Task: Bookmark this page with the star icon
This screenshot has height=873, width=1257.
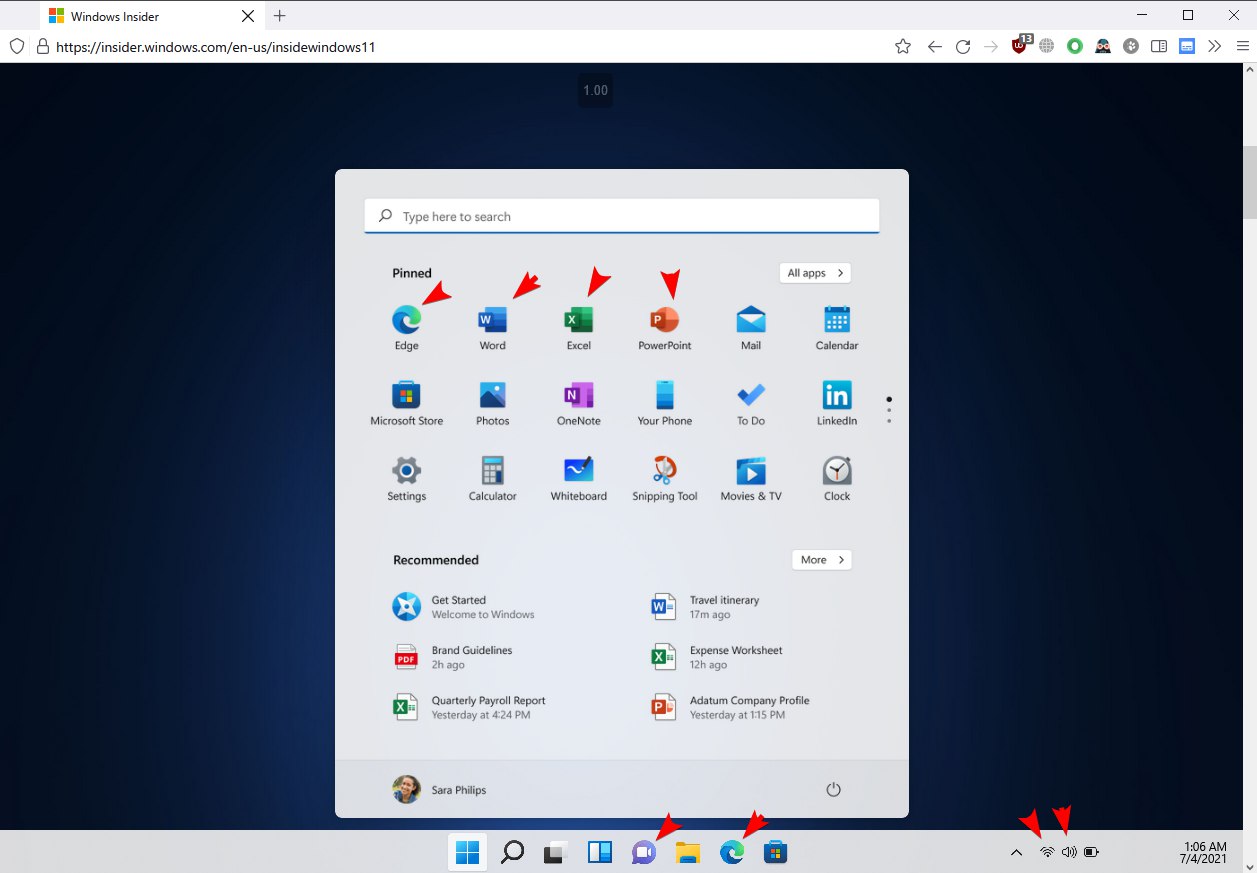Action: pos(903,46)
